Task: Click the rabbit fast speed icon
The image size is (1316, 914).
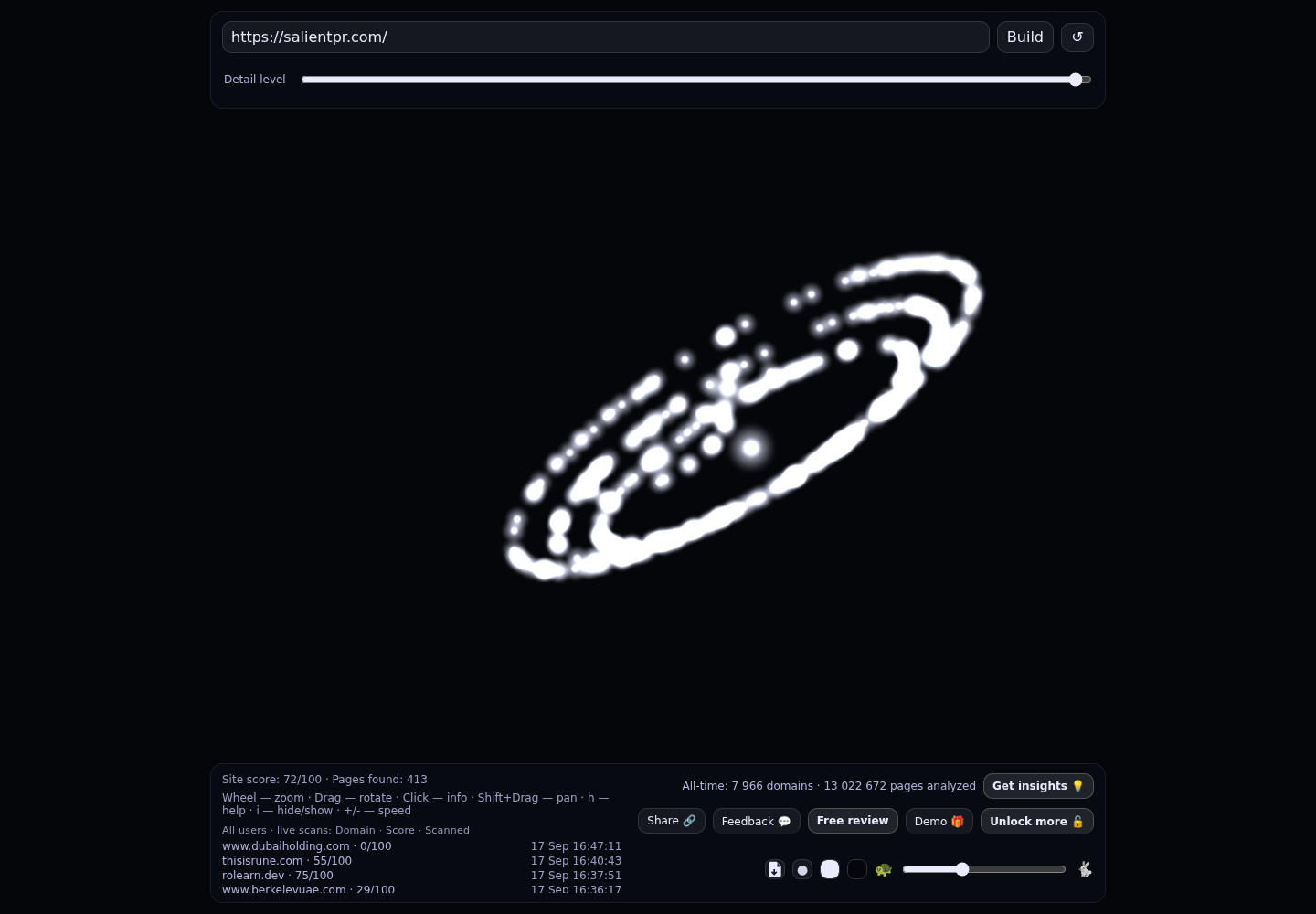Action: pos(1085,869)
